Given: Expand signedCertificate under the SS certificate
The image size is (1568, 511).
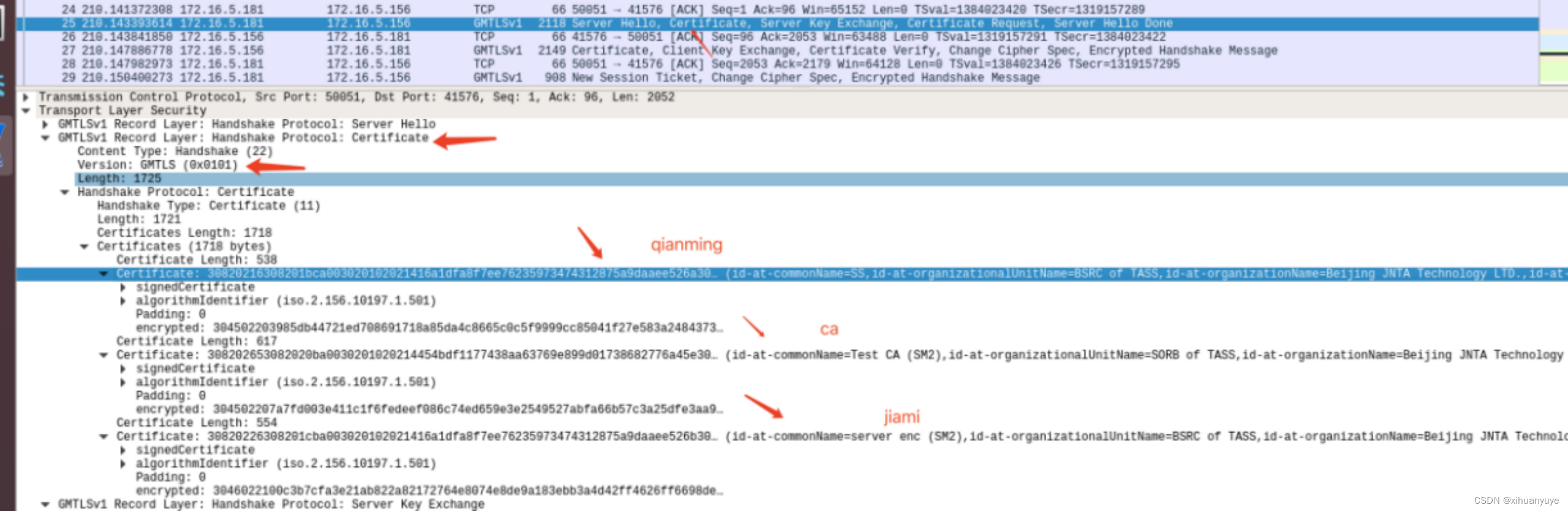Looking at the screenshot, I should pyautogui.click(x=123, y=287).
